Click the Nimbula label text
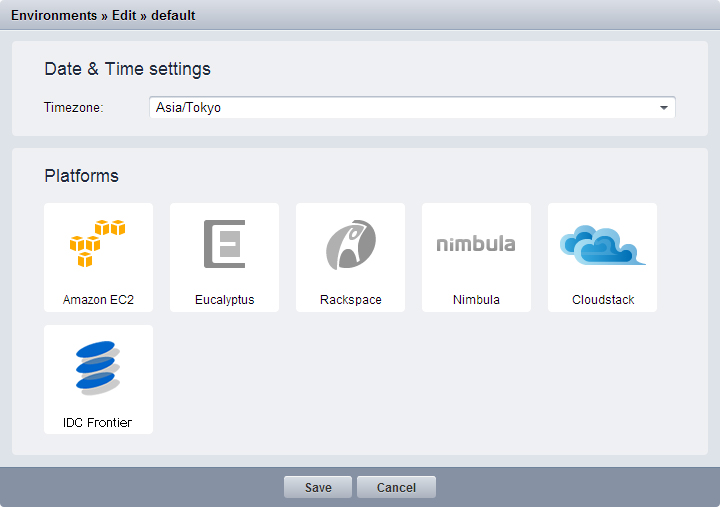 coord(476,300)
